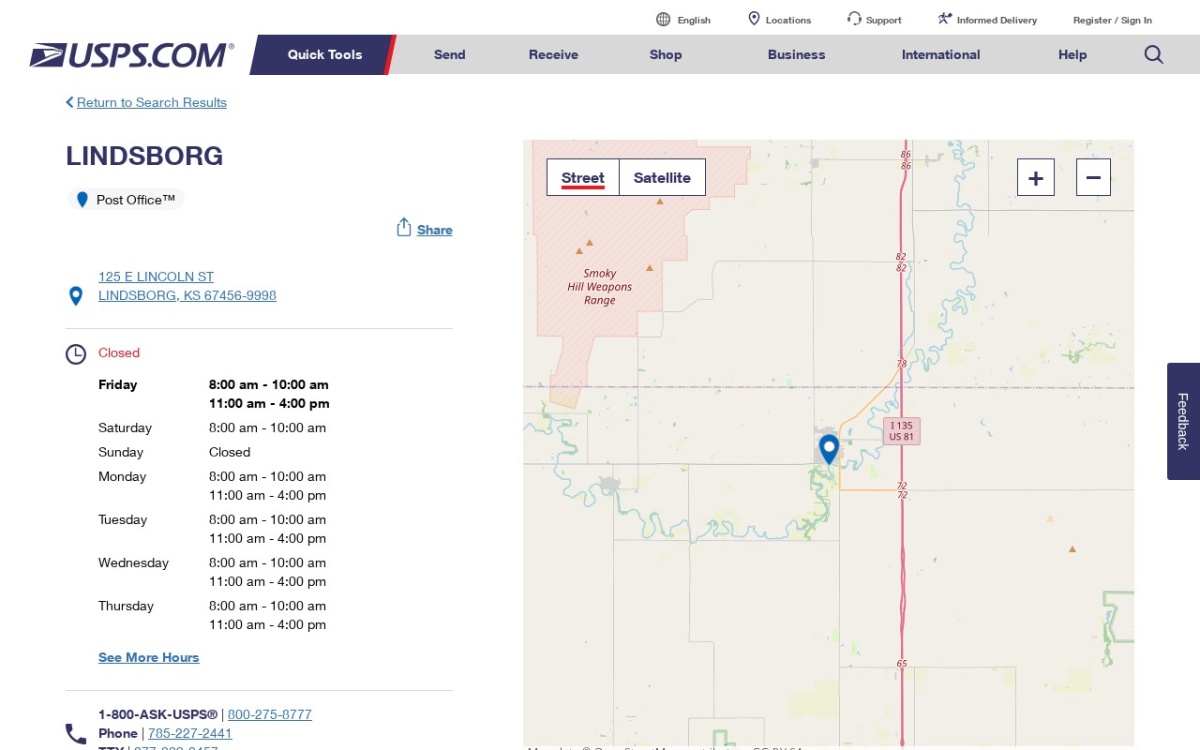
Task: Click the Informed Delivery icon
Action: [945, 19]
